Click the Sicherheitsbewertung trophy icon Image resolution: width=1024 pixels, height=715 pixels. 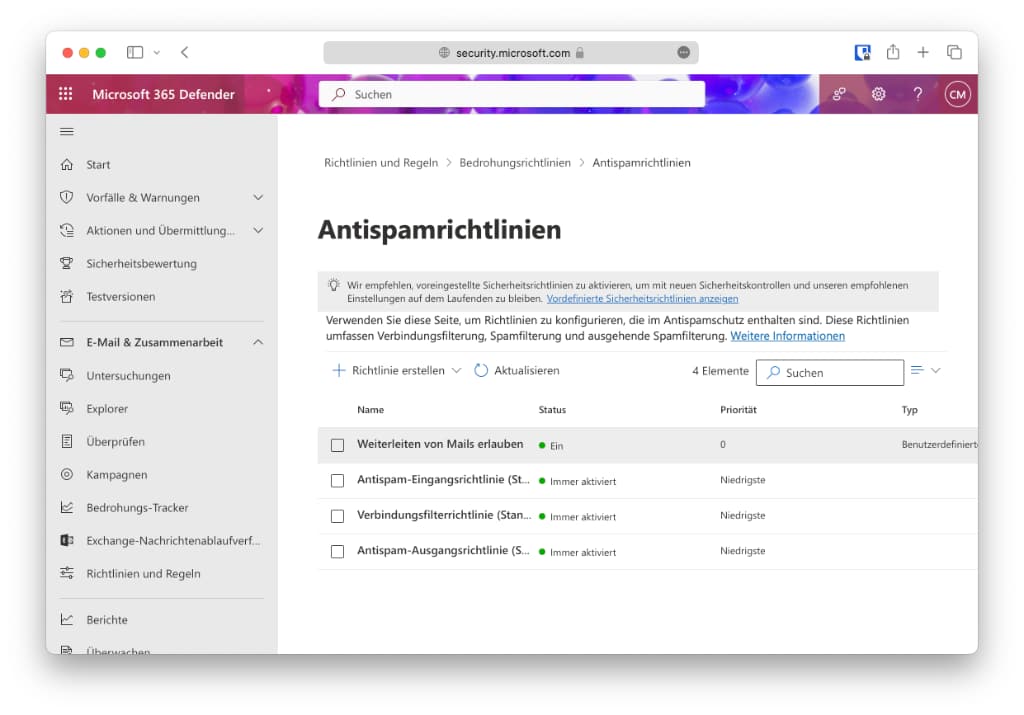click(x=67, y=263)
